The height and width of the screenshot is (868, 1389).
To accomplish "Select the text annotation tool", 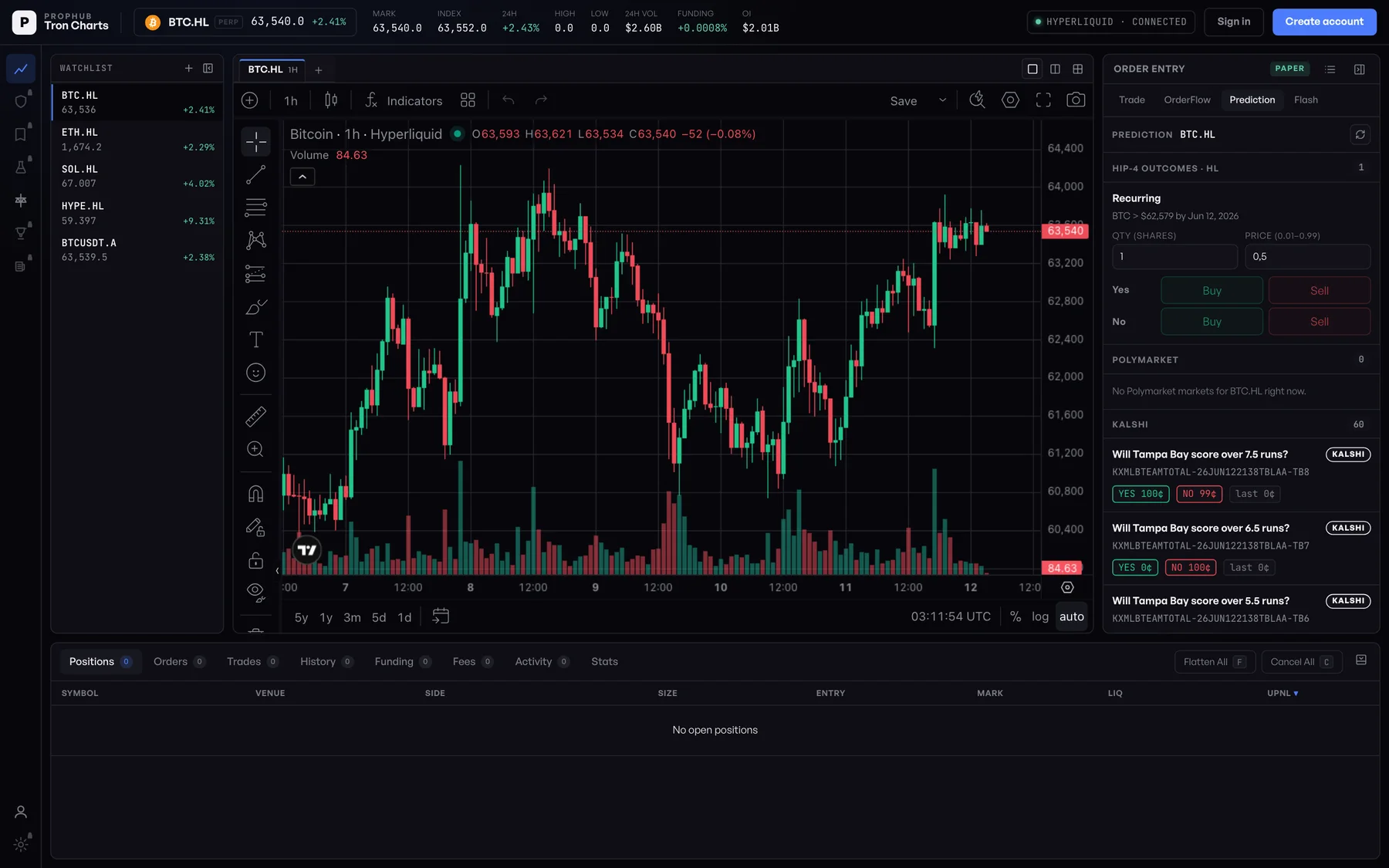I will coord(255,339).
